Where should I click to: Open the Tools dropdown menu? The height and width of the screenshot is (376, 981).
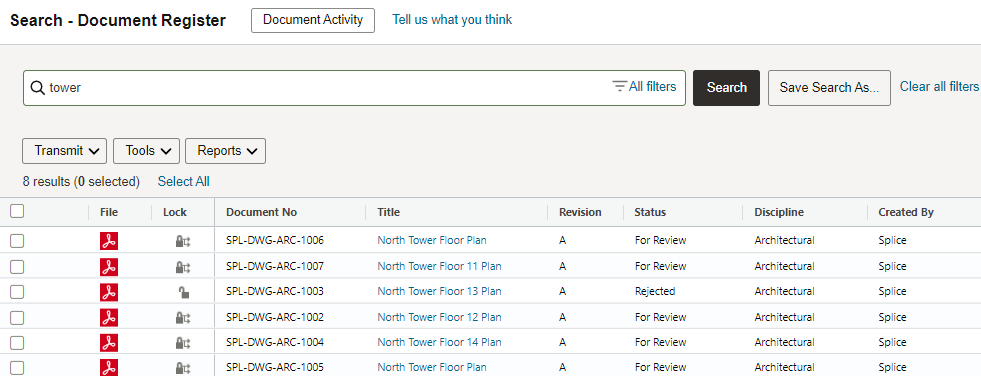pyautogui.click(x=146, y=151)
